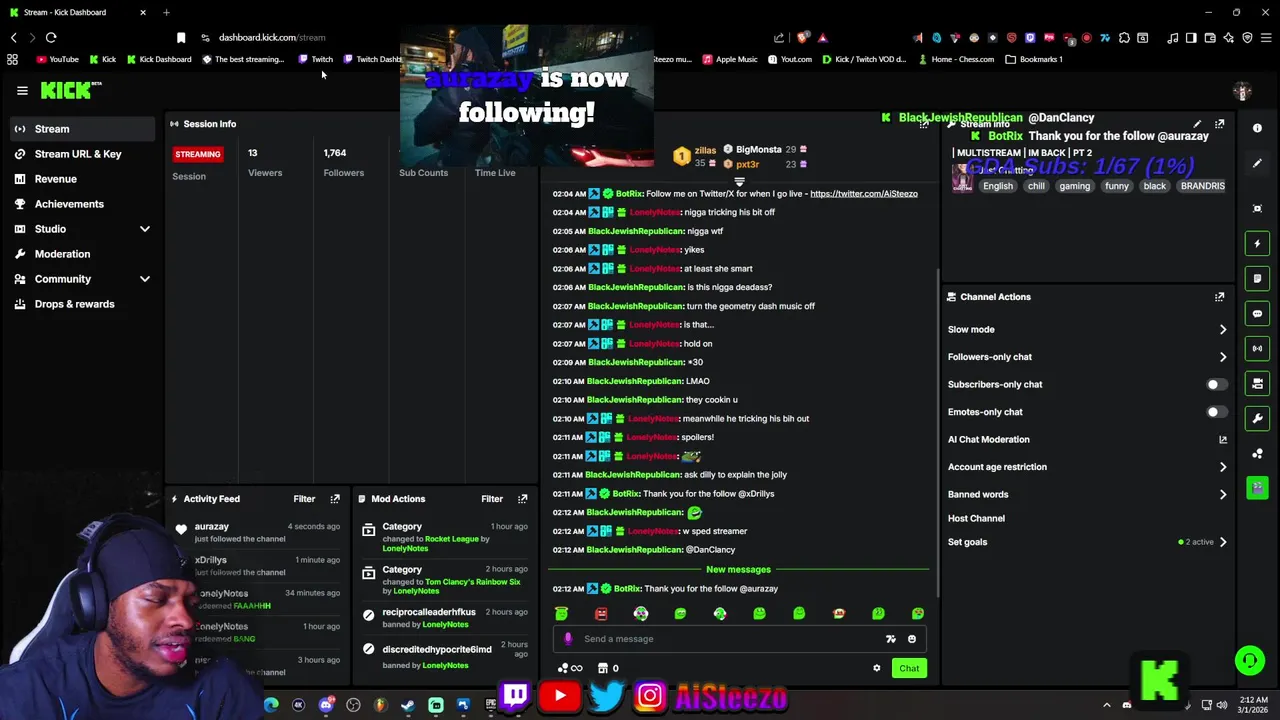Image resolution: width=1280 pixels, height=720 pixels.
Task: Click the green clapperboard clip icon
Action: coord(1257,488)
